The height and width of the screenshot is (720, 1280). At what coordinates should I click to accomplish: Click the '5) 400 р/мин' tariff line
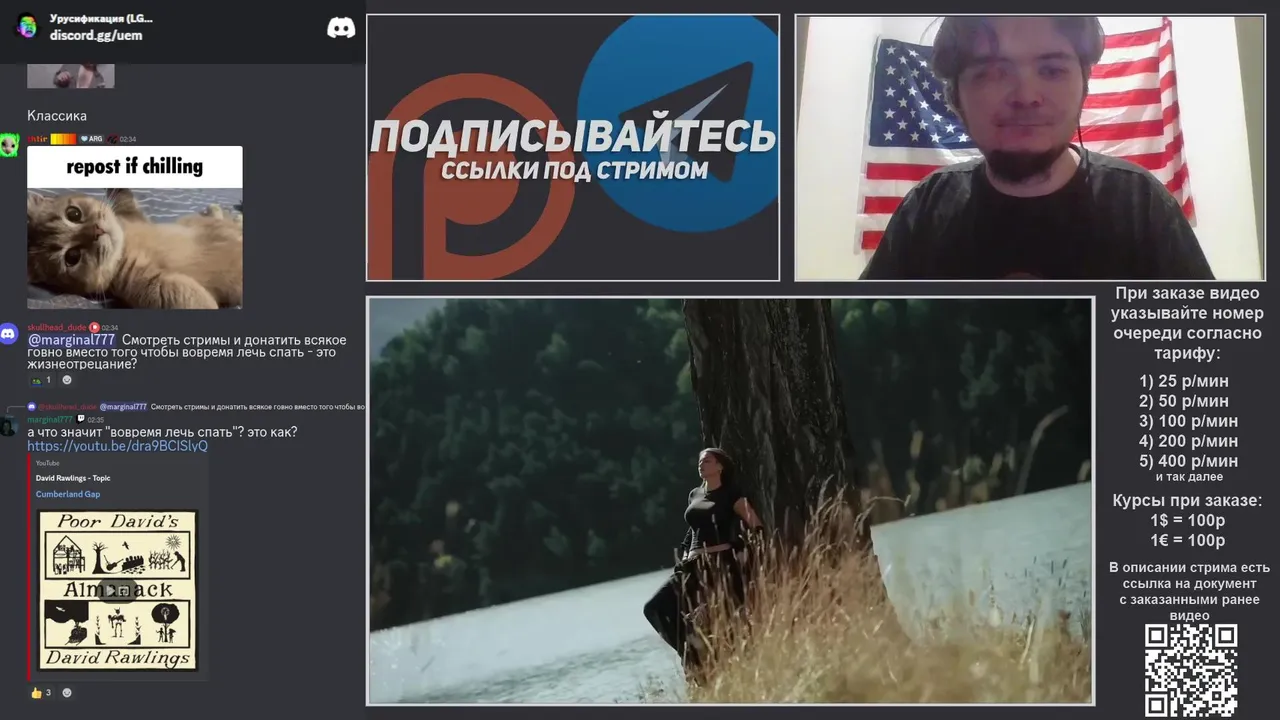click(x=1188, y=461)
